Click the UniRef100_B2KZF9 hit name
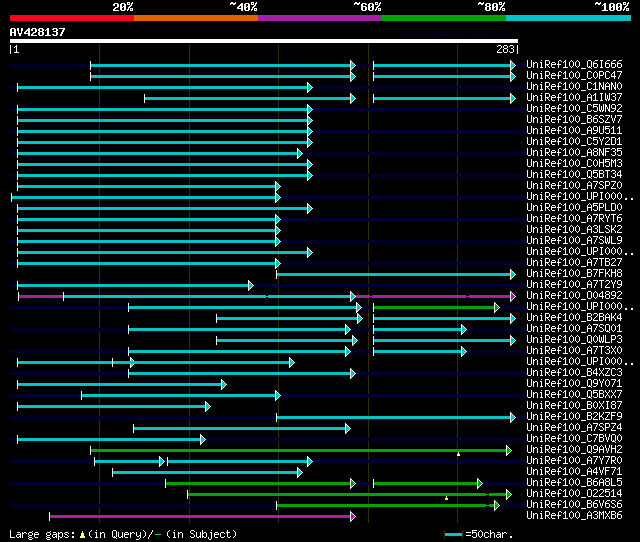 pos(574,417)
